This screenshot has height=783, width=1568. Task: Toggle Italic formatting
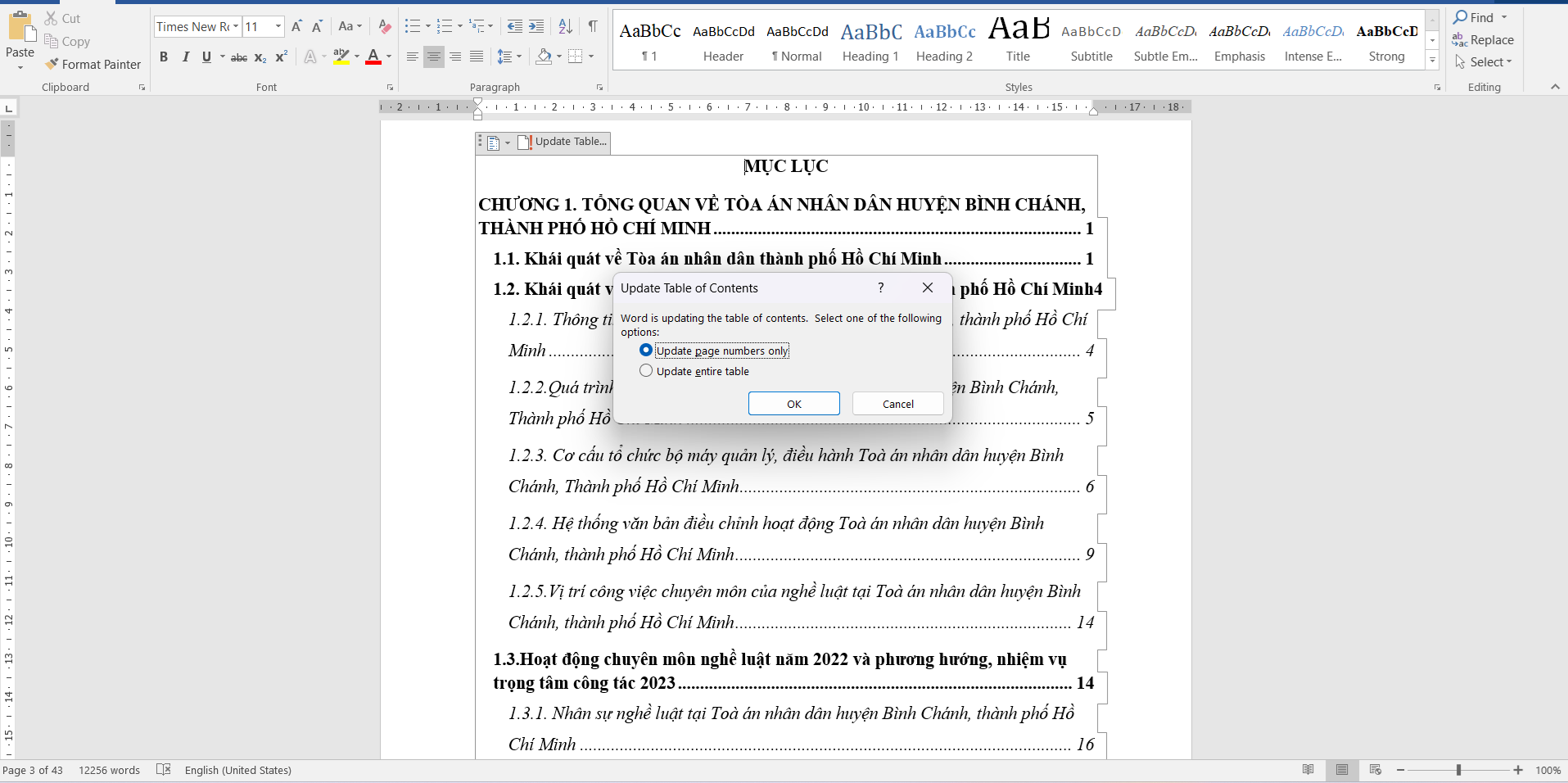coord(185,57)
